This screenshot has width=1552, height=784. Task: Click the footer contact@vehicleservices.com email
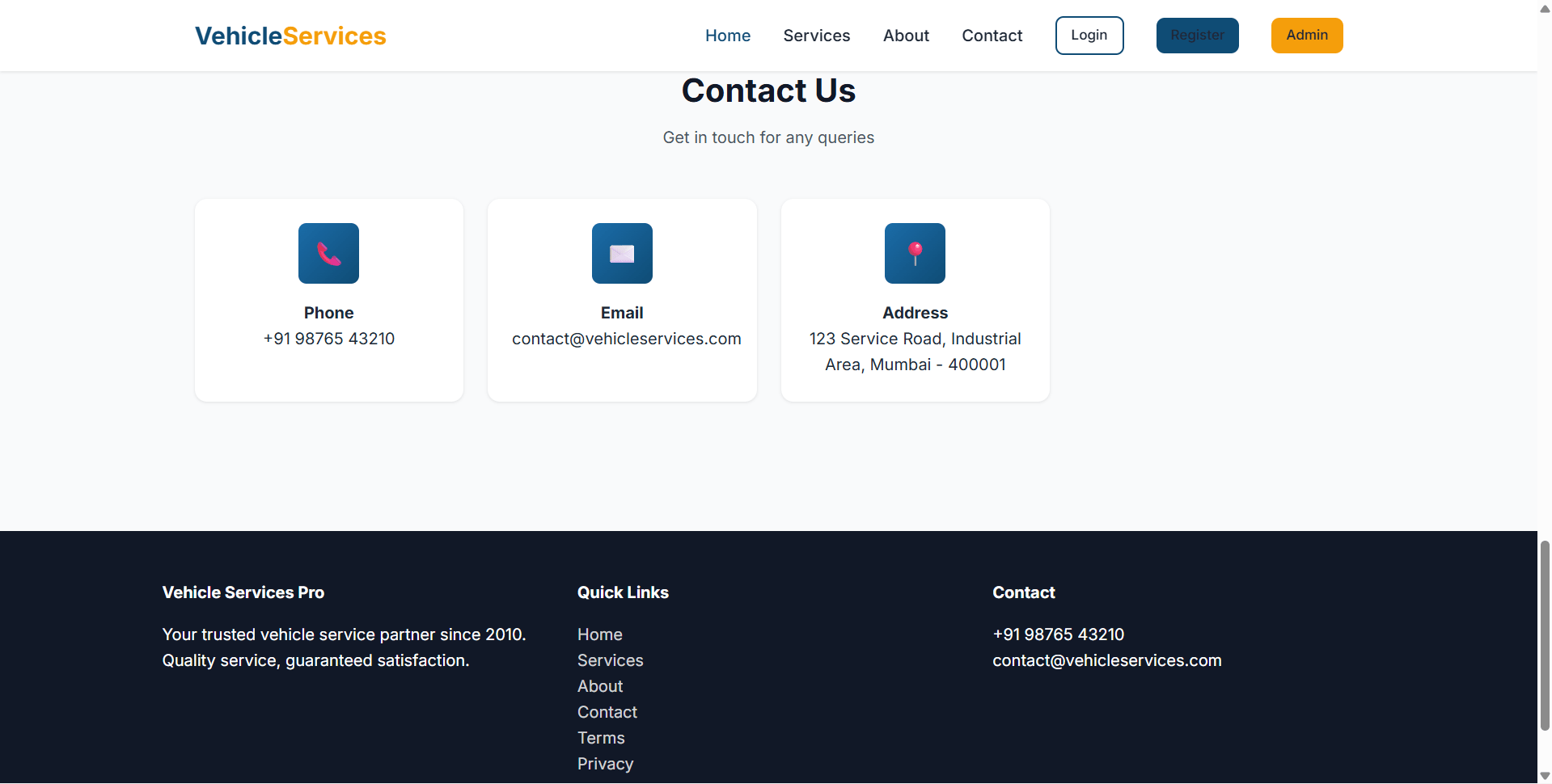click(x=1107, y=660)
